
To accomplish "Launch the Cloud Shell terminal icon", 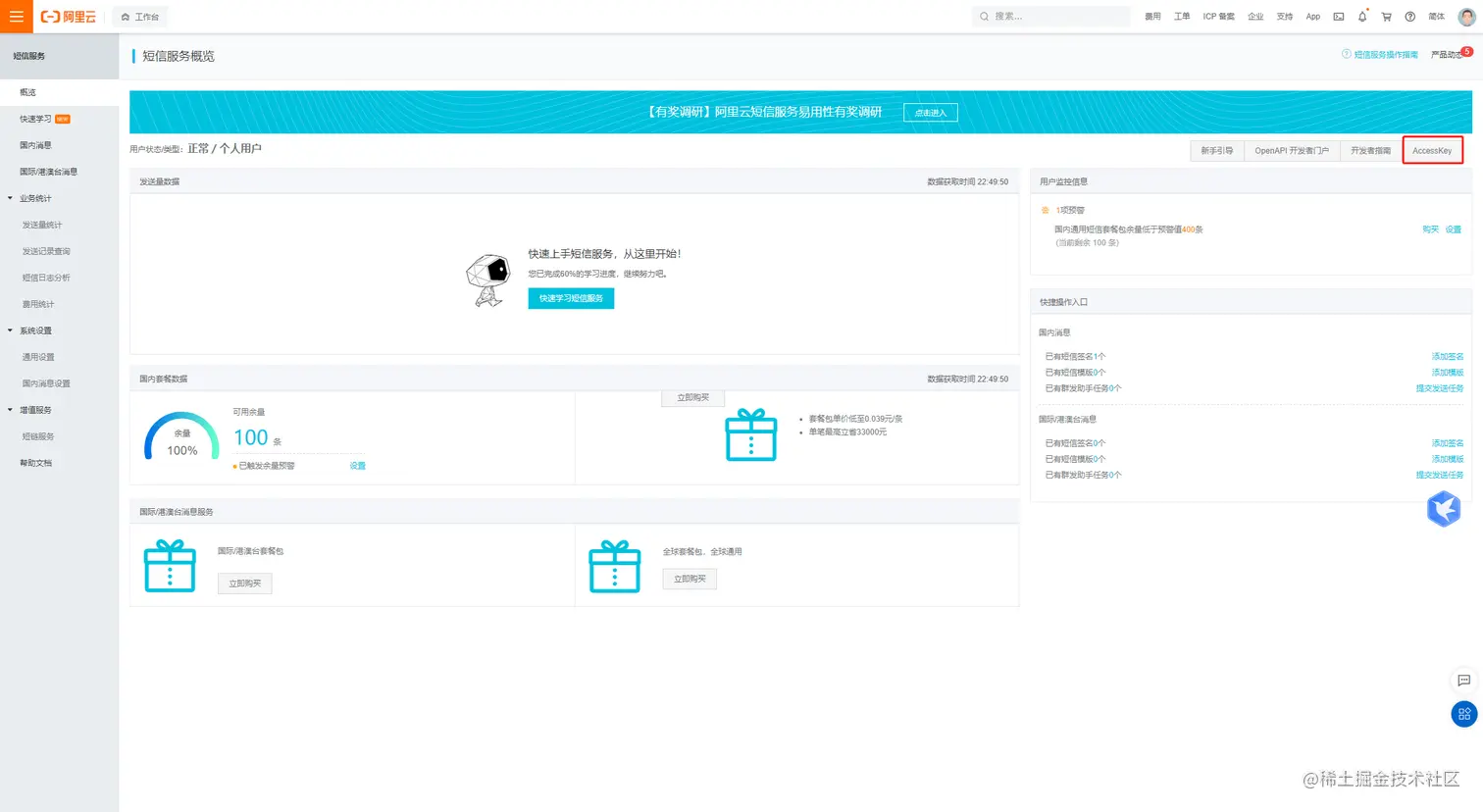I will [1339, 17].
